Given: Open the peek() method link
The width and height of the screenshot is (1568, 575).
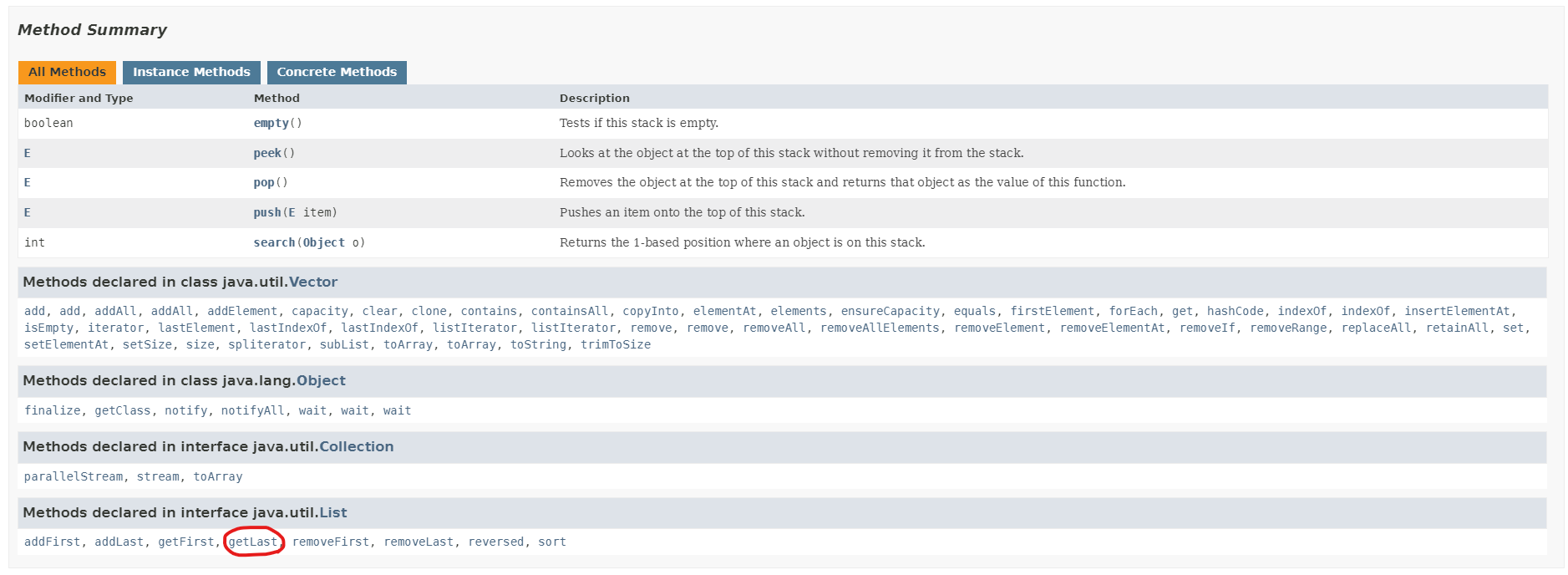Looking at the screenshot, I should [x=267, y=153].
